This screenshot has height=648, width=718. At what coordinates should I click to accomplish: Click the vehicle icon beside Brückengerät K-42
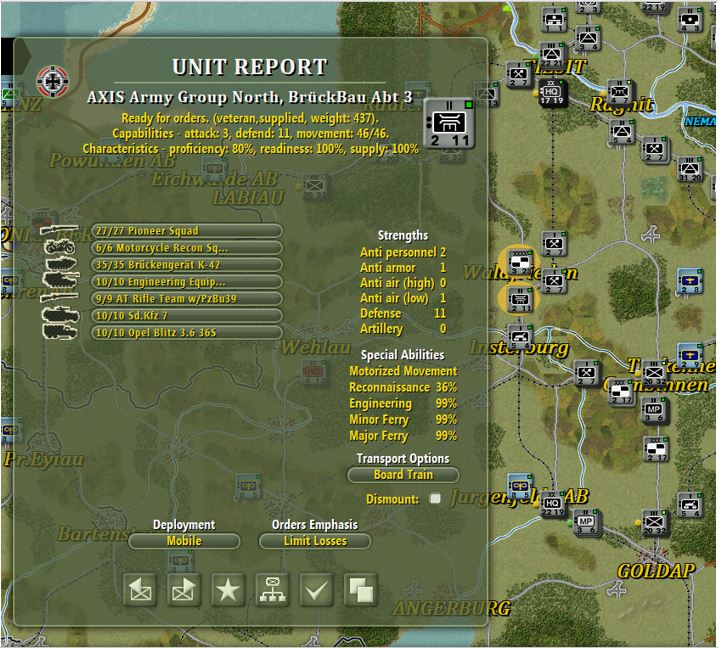coord(60,265)
